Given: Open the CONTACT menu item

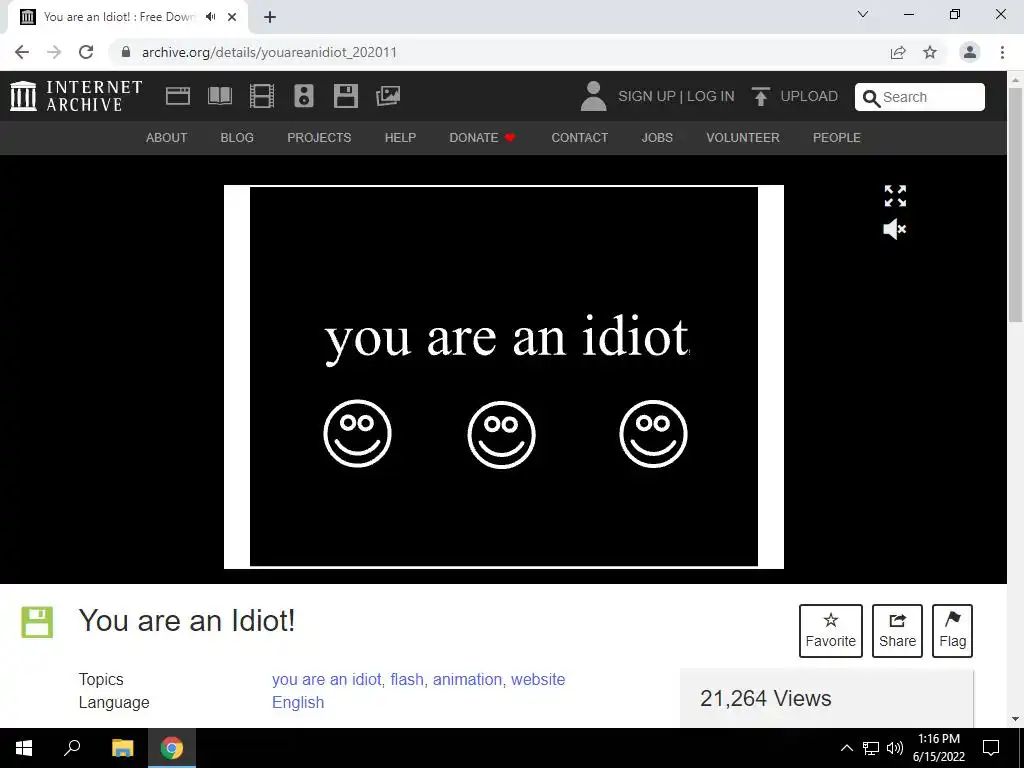Looking at the screenshot, I should click(x=580, y=138).
